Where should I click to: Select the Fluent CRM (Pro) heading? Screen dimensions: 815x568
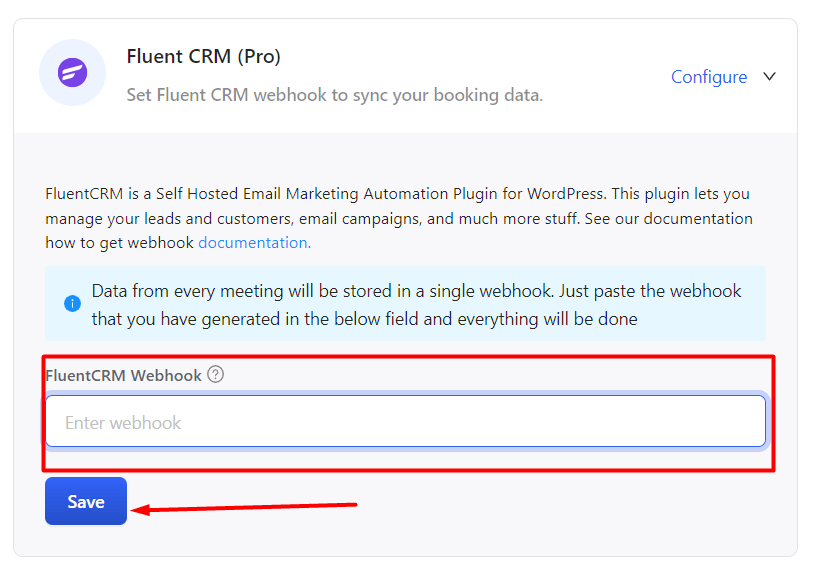point(204,56)
